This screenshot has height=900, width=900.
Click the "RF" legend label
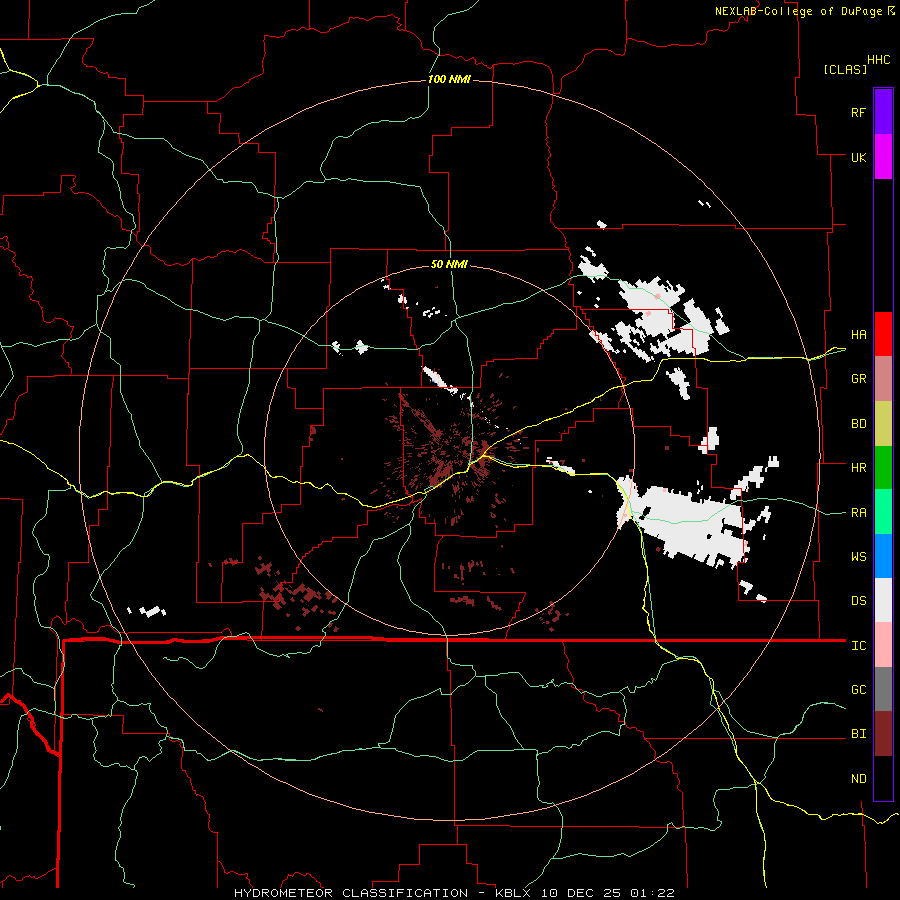(x=859, y=112)
